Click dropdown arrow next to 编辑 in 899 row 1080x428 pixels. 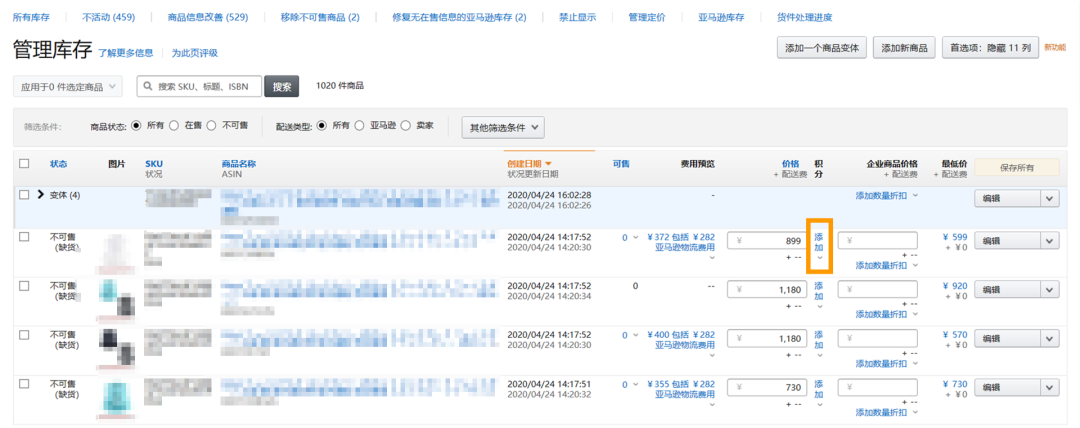coord(1049,241)
